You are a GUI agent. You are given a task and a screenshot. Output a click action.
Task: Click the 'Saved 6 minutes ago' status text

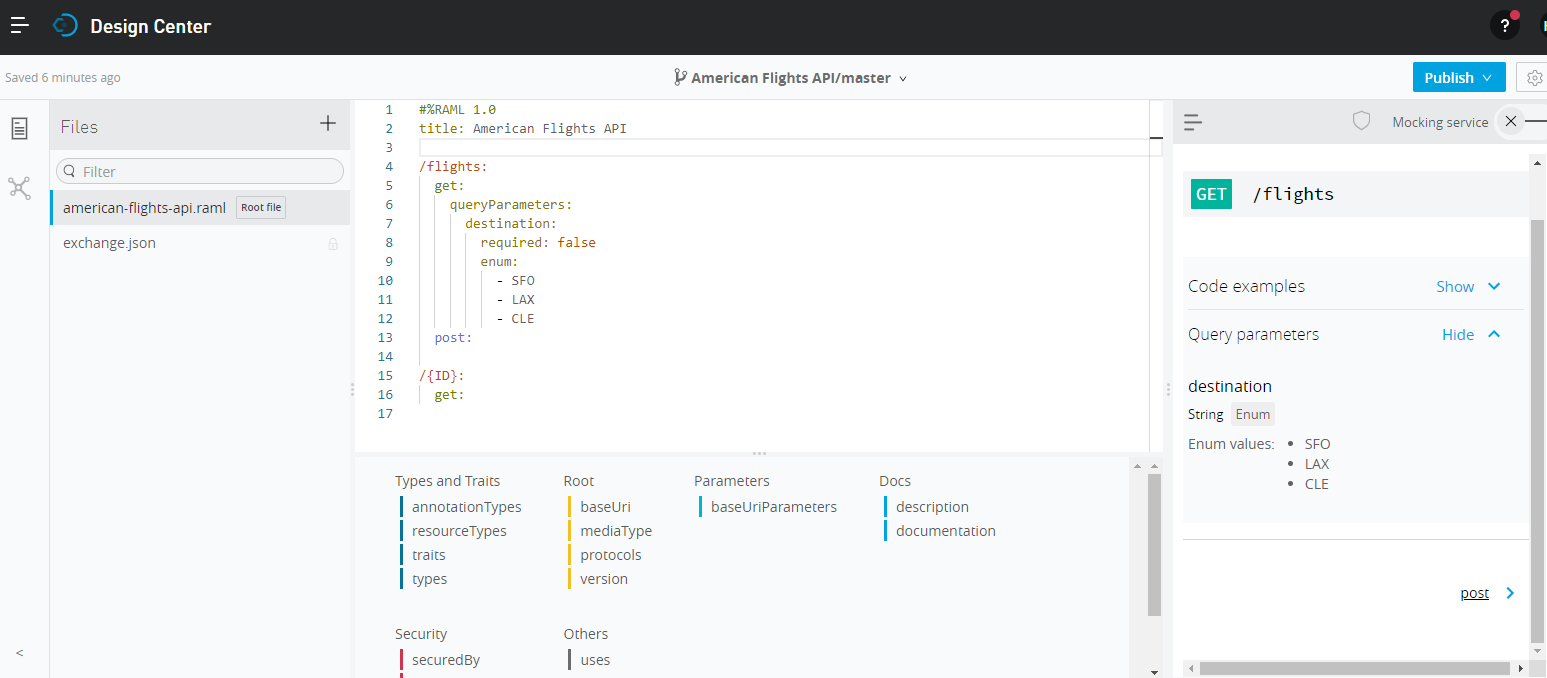coord(63,78)
